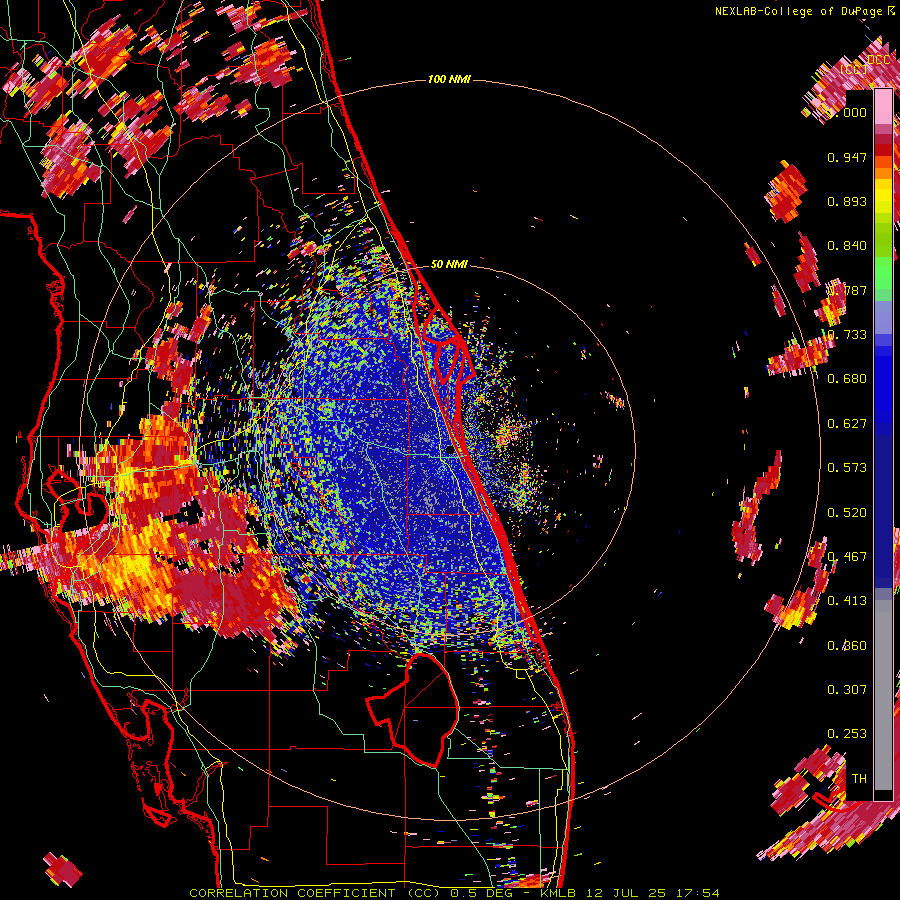Click the bright green segment of the color bar
The width and height of the screenshot is (900, 900).
click(883, 273)
